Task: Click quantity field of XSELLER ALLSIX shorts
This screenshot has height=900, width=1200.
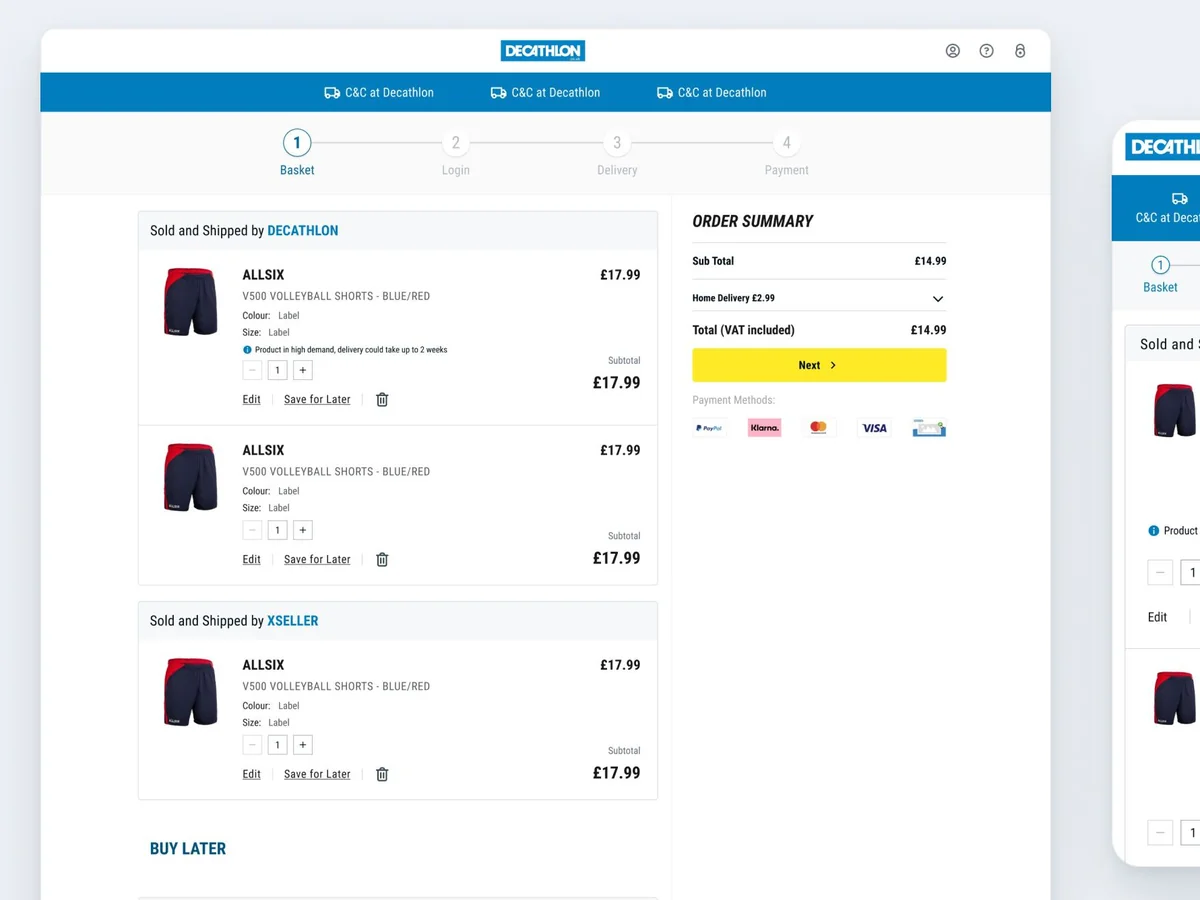Action: pos(277,745)
